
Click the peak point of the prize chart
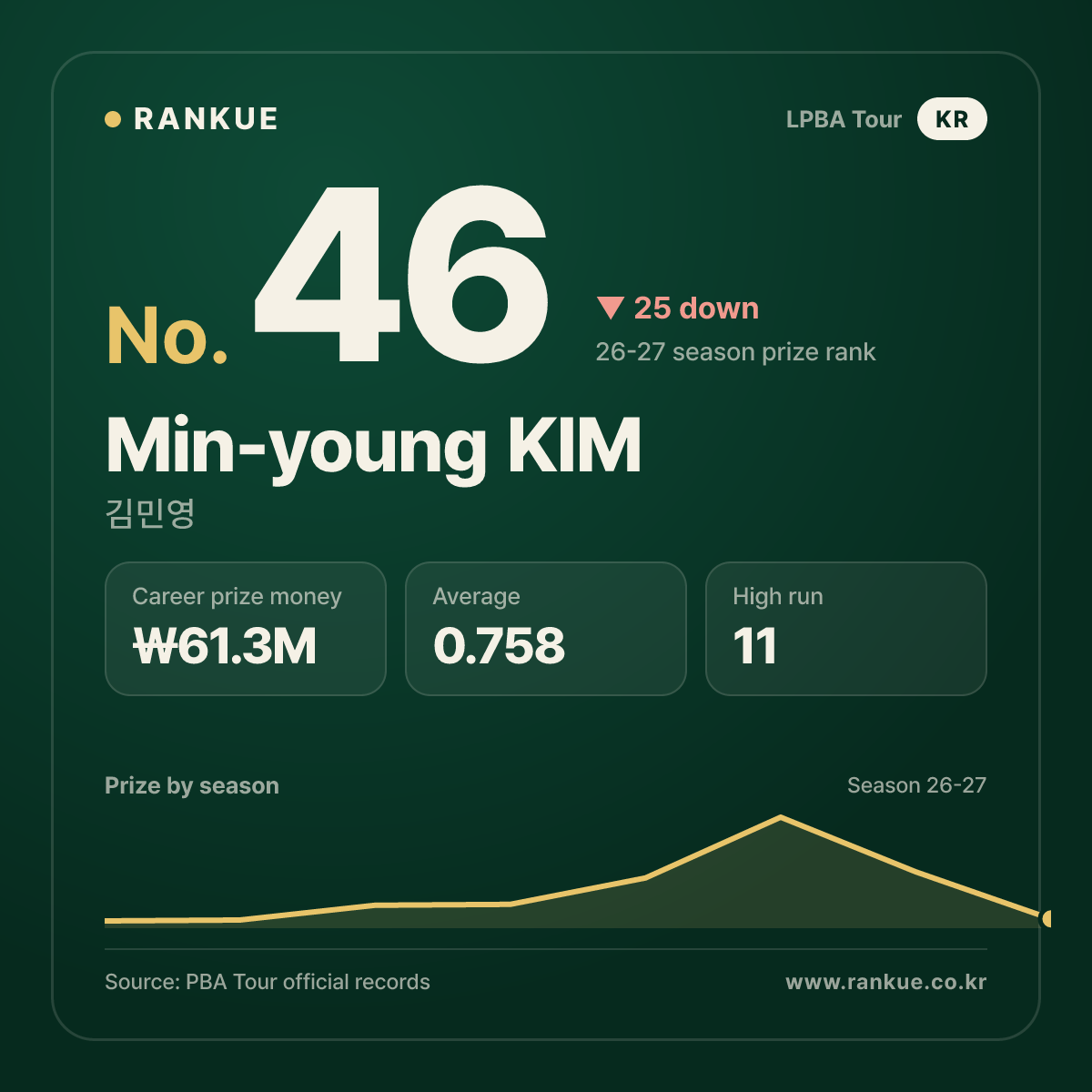pos(781,817)
